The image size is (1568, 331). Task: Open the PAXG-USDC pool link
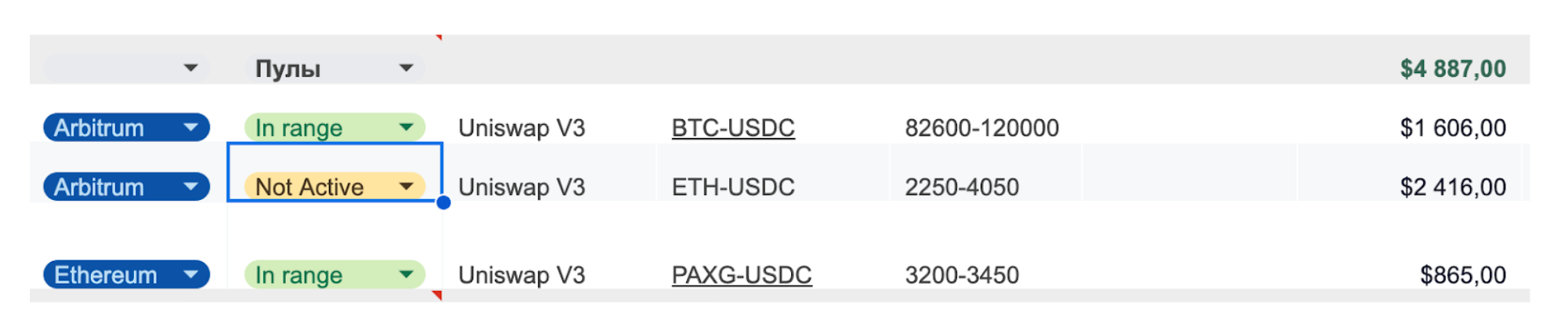point(742,275)
